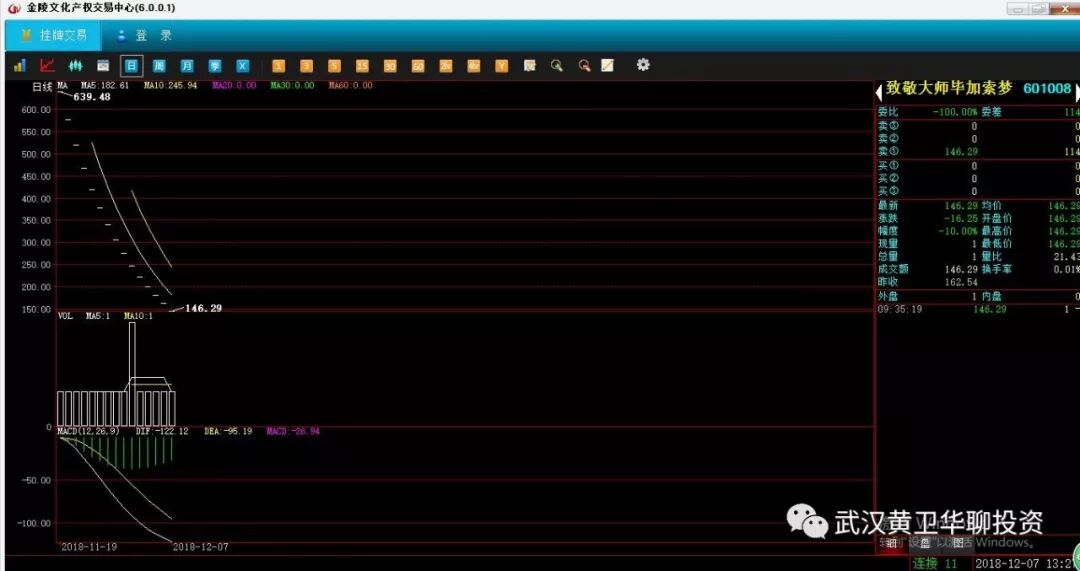
Task: Click the blue X period button
Action: pos(242,66)
